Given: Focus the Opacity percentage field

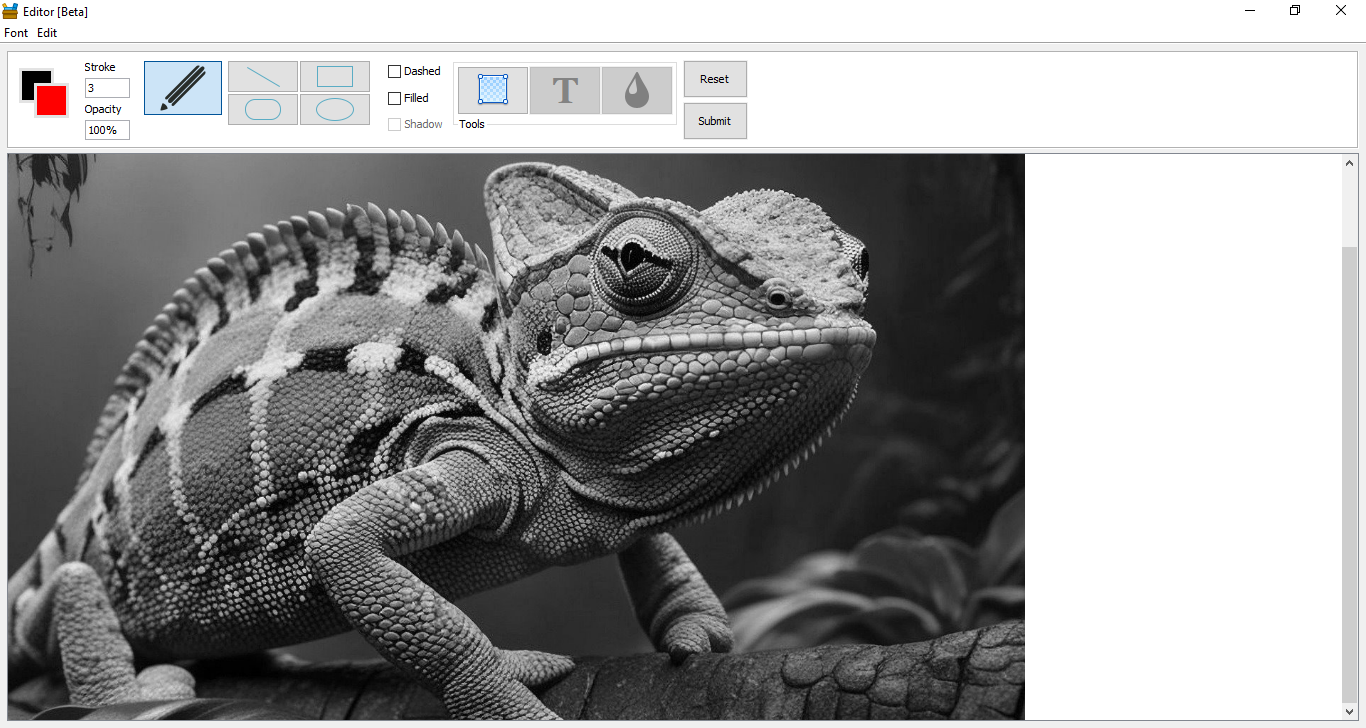Looking at the screenshot, I should click(x=107, y=130).
